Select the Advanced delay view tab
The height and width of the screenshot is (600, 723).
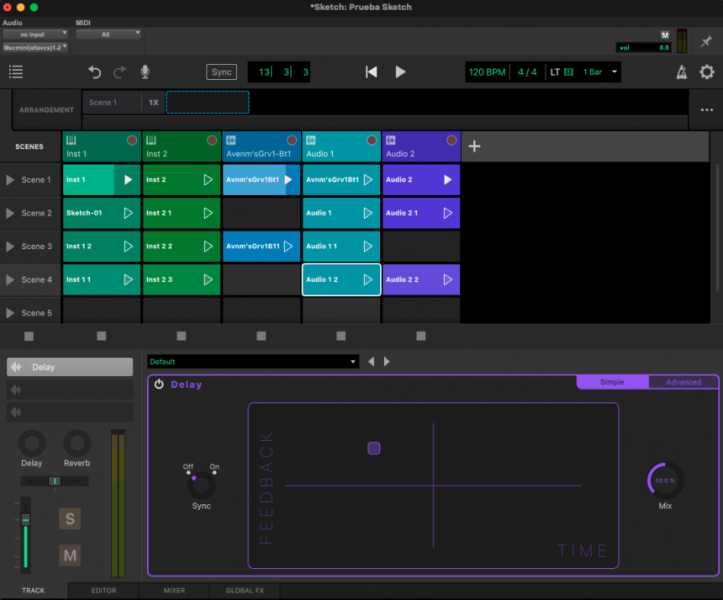click(683, 382)
